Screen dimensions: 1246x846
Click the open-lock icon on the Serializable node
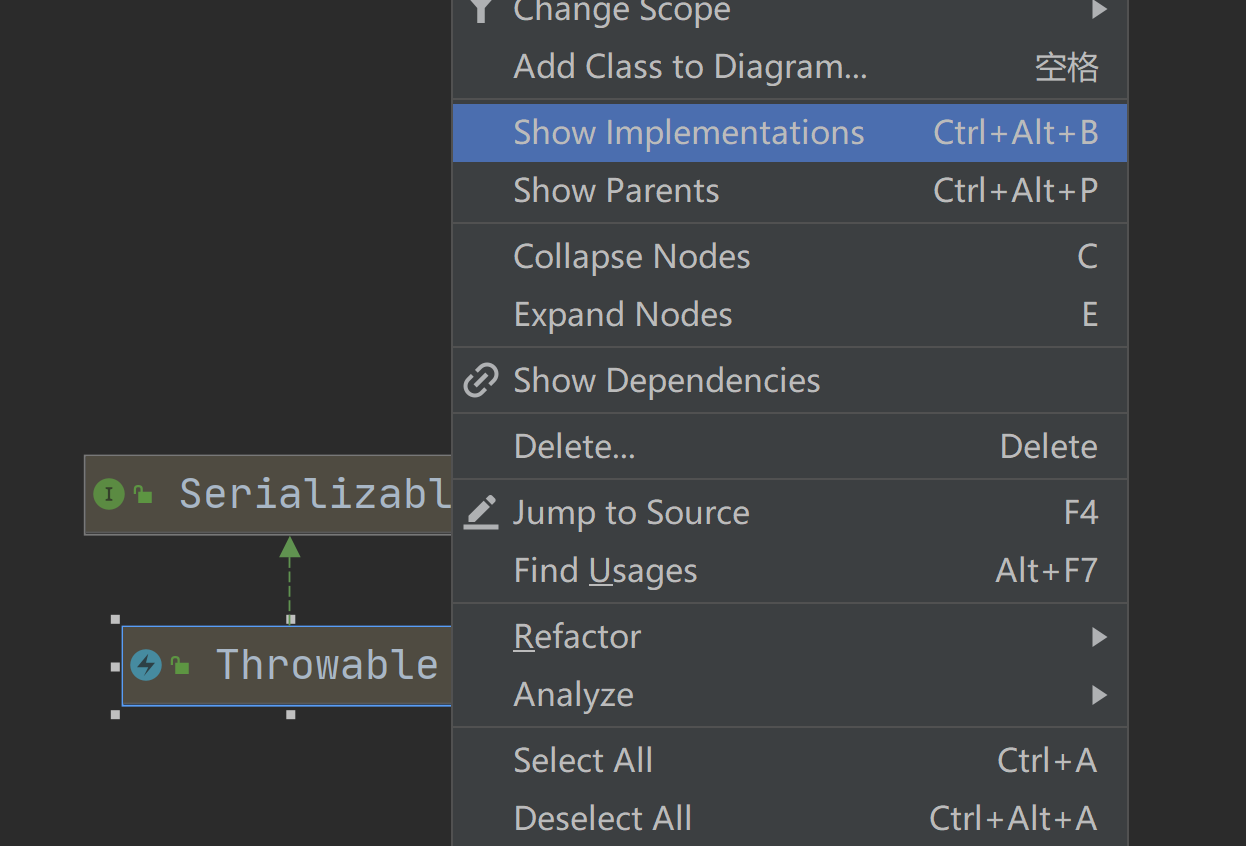pyautogui.click(x=141, y=494)
